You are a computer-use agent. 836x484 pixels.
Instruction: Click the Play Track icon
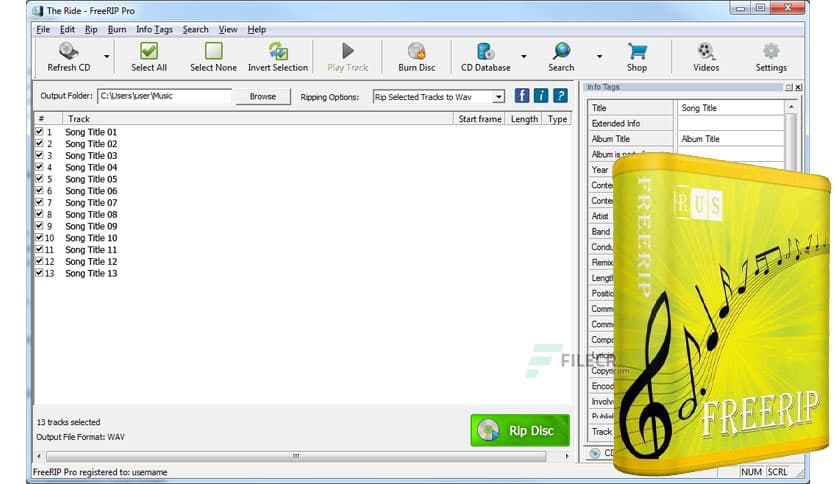click(348, 51)
